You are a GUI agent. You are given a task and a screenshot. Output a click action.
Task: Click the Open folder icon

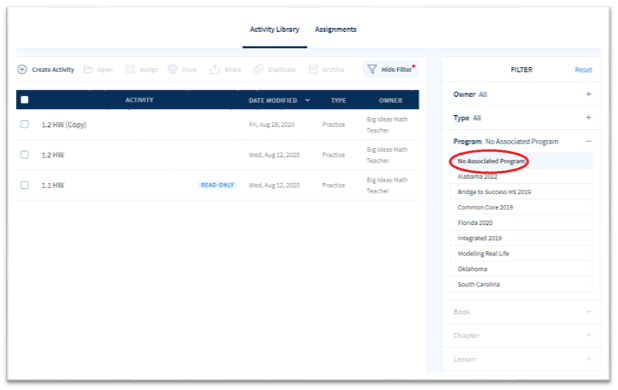88,69
